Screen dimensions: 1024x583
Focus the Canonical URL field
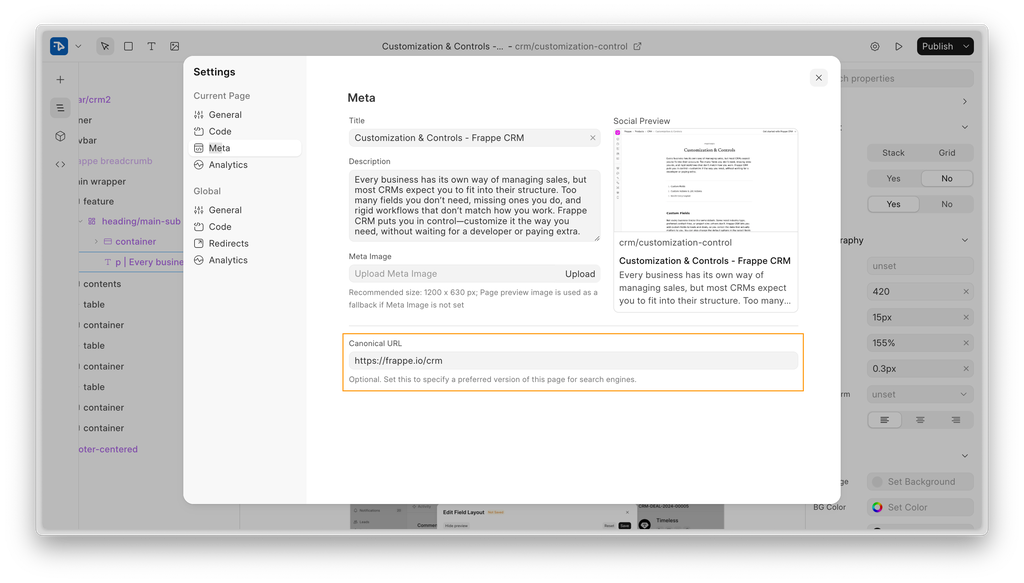[573, 360]
